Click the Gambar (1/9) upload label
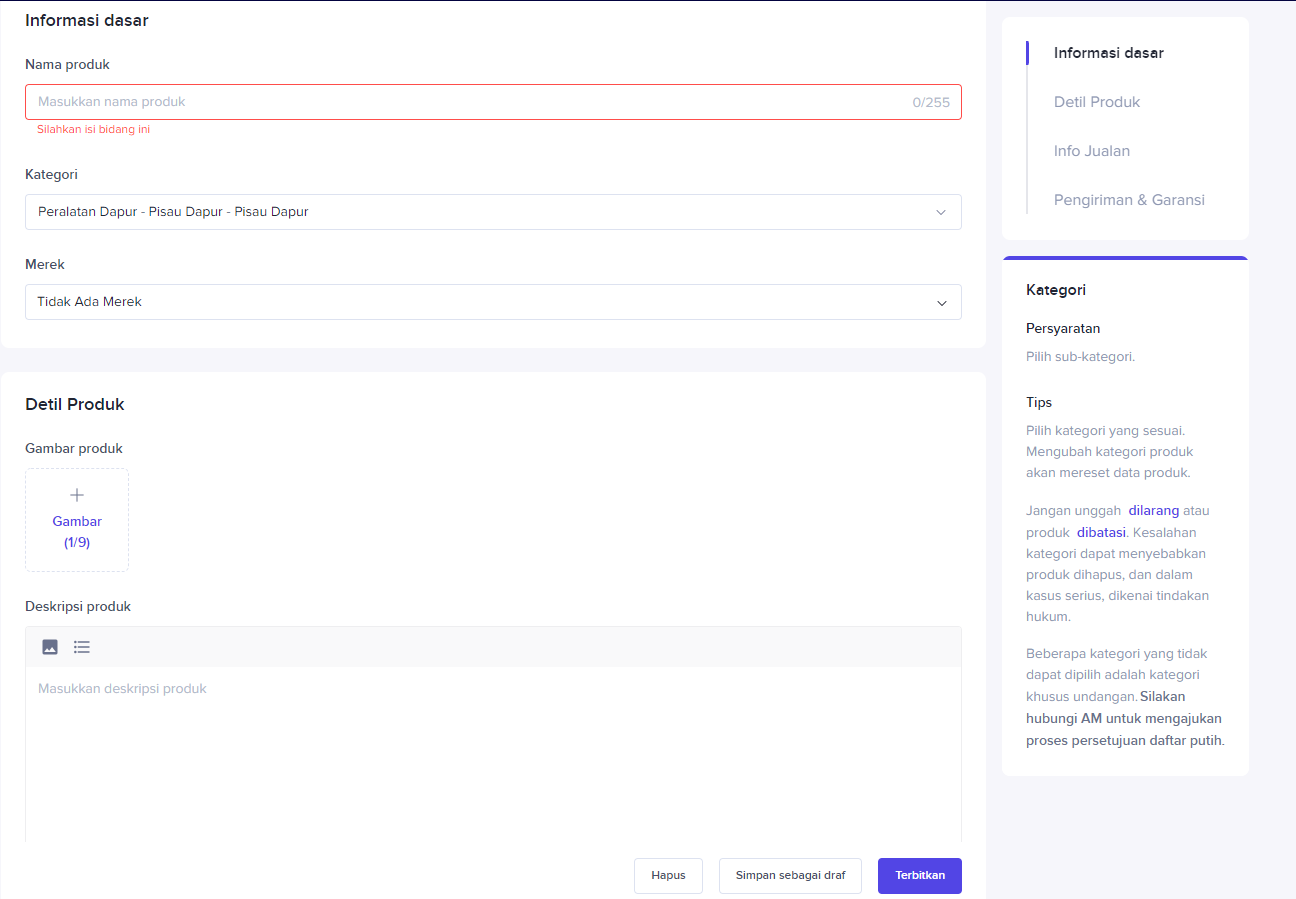Viewport: 1296px width, 899px height. (77, 531)
